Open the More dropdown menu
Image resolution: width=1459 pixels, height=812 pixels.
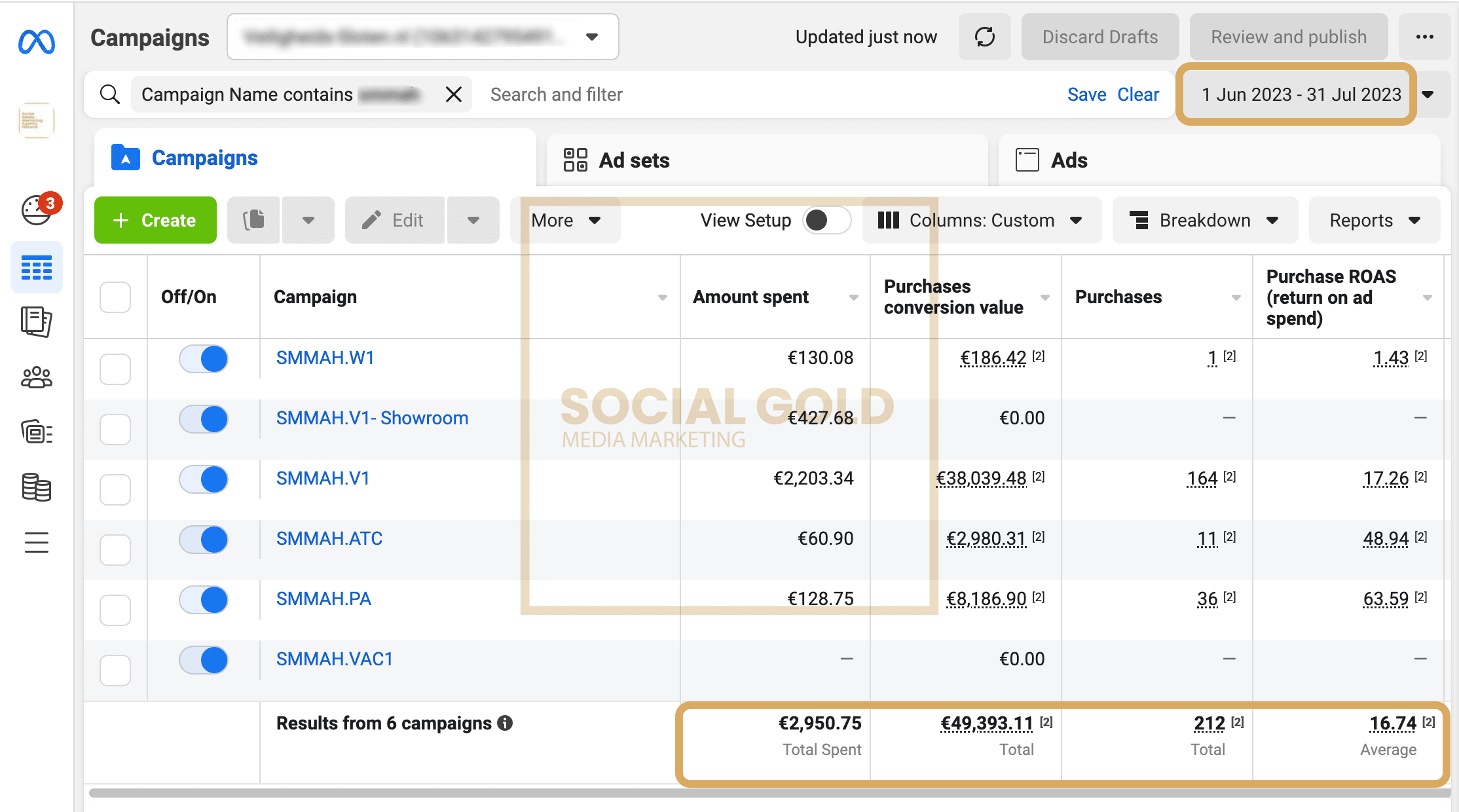click(x=566, y=220)
